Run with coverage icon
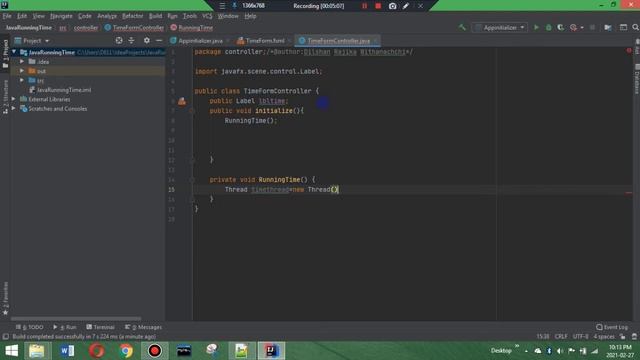Viewport: 640px width, 360px height. [561, 27]
